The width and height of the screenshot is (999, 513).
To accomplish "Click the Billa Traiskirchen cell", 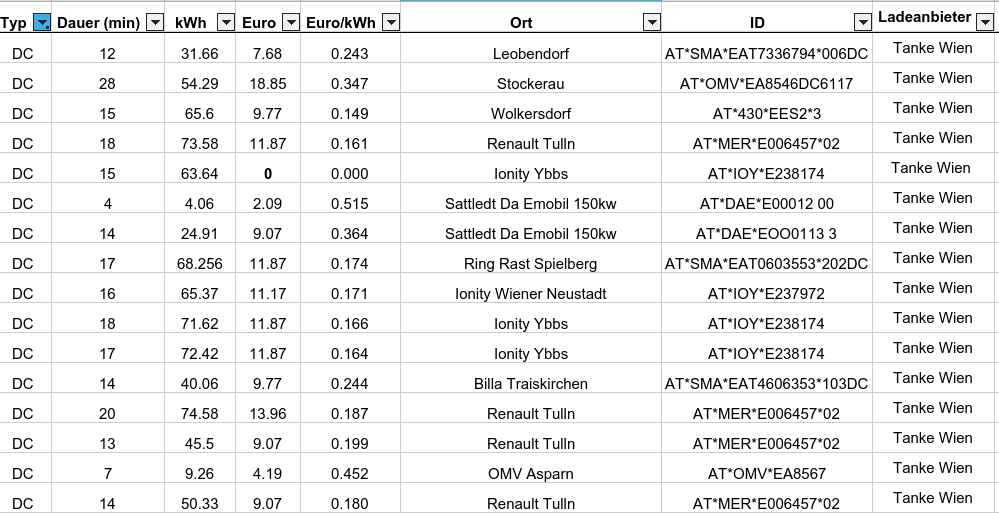I will point(530,384).
